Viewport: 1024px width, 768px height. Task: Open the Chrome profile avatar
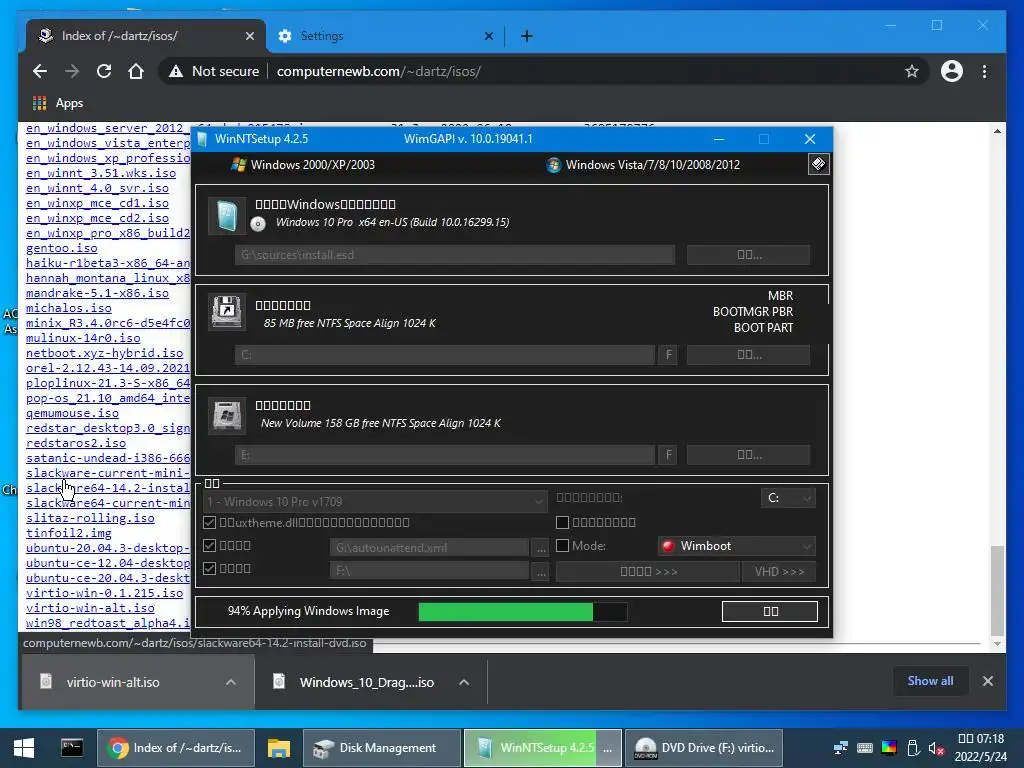tap(952, 71)
